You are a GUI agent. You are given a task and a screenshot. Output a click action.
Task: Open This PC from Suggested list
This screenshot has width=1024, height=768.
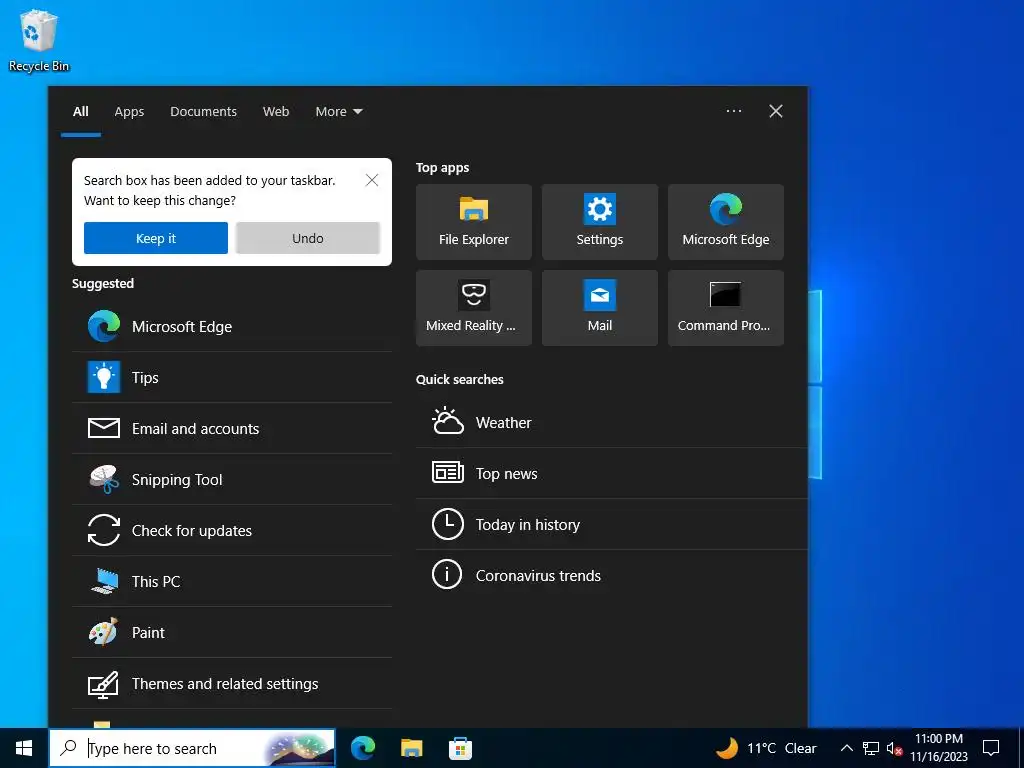click(232, 581)
